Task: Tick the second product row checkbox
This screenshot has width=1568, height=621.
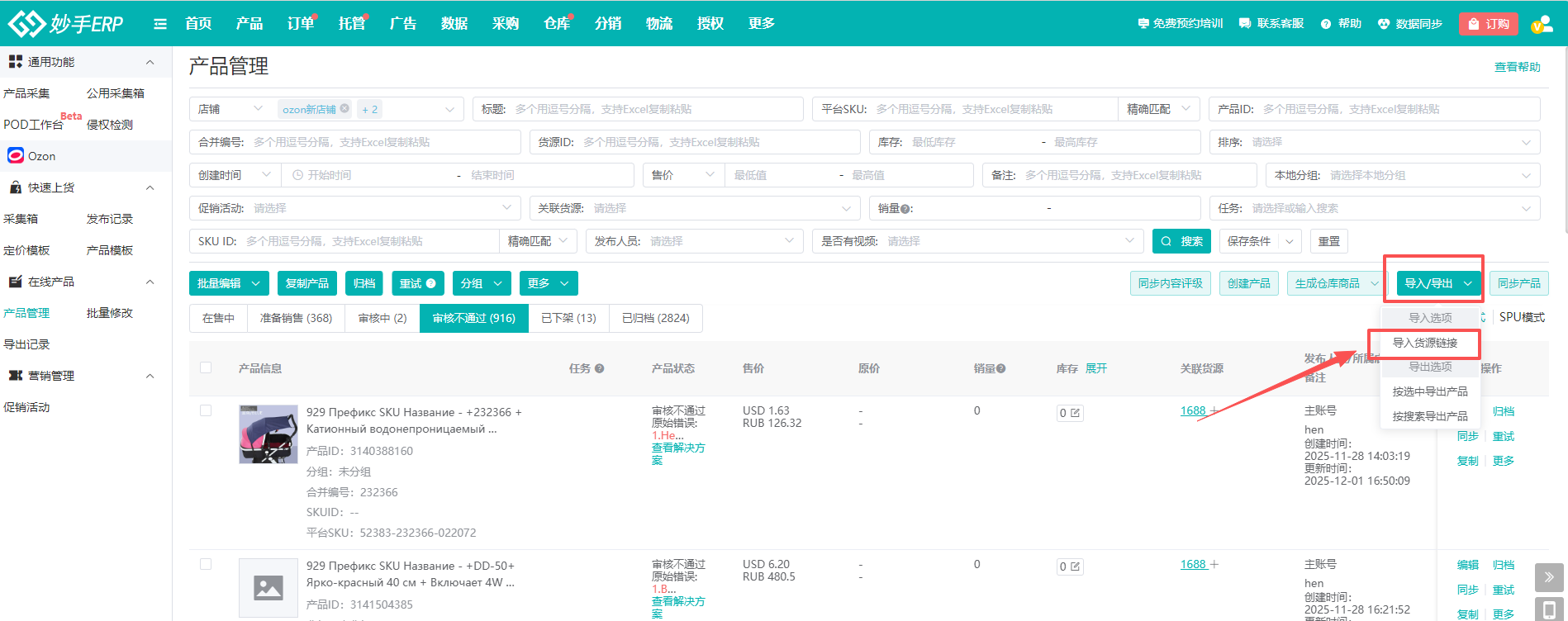Action: 206,564
